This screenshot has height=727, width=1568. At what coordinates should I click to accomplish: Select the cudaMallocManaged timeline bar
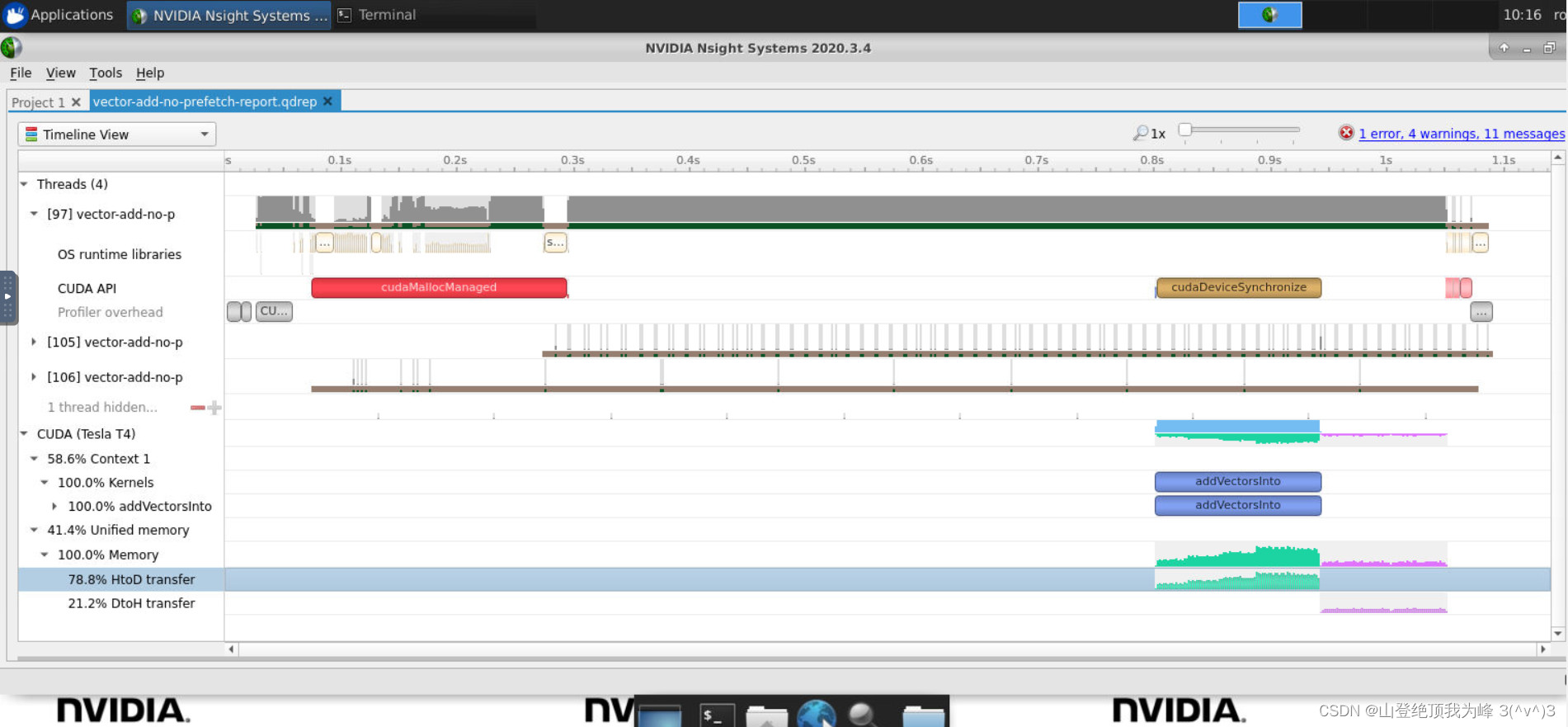click(439, 287)
